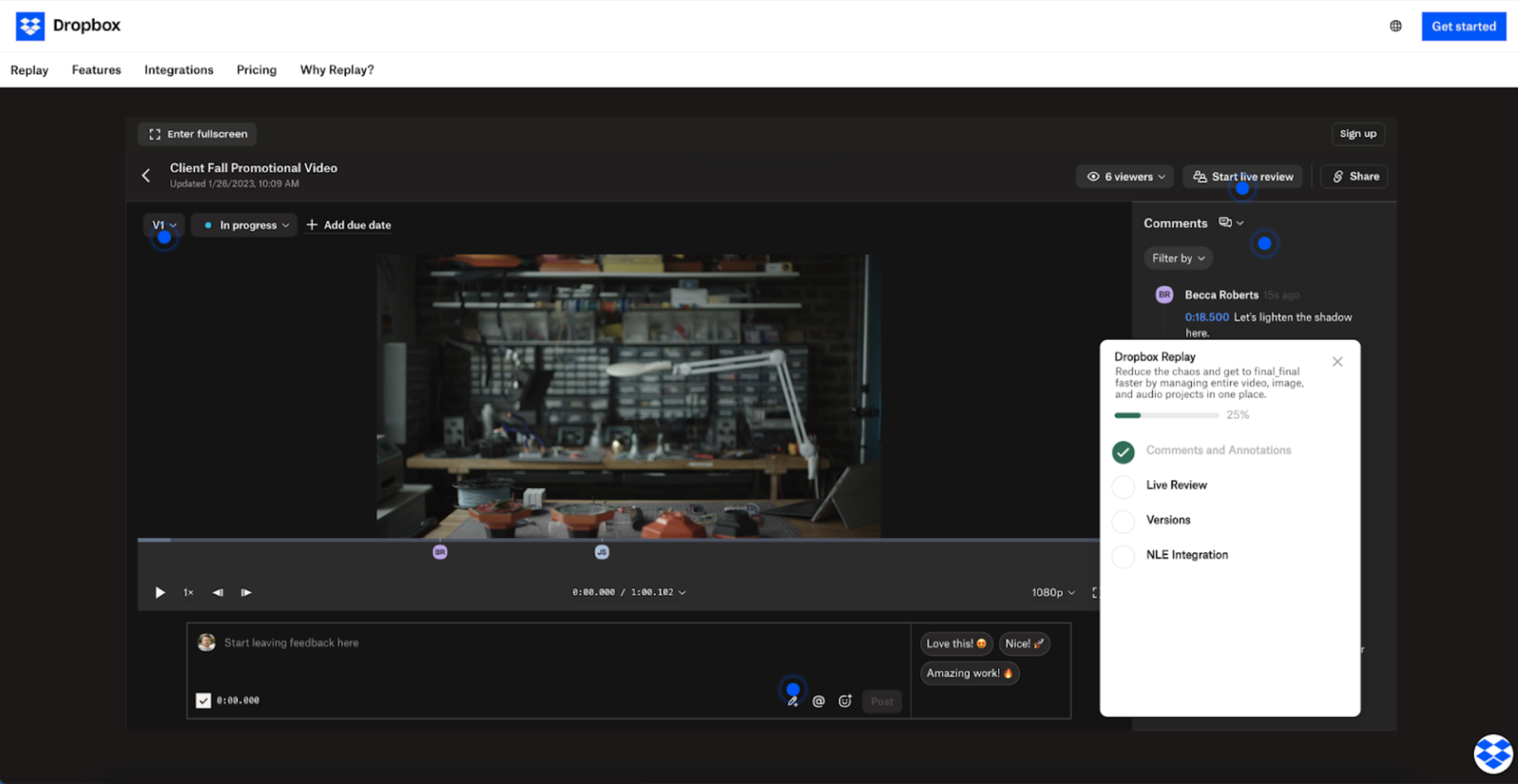1518x784 pixels.
Task: Click the Sign up button
Action: tap(1358, 134)
